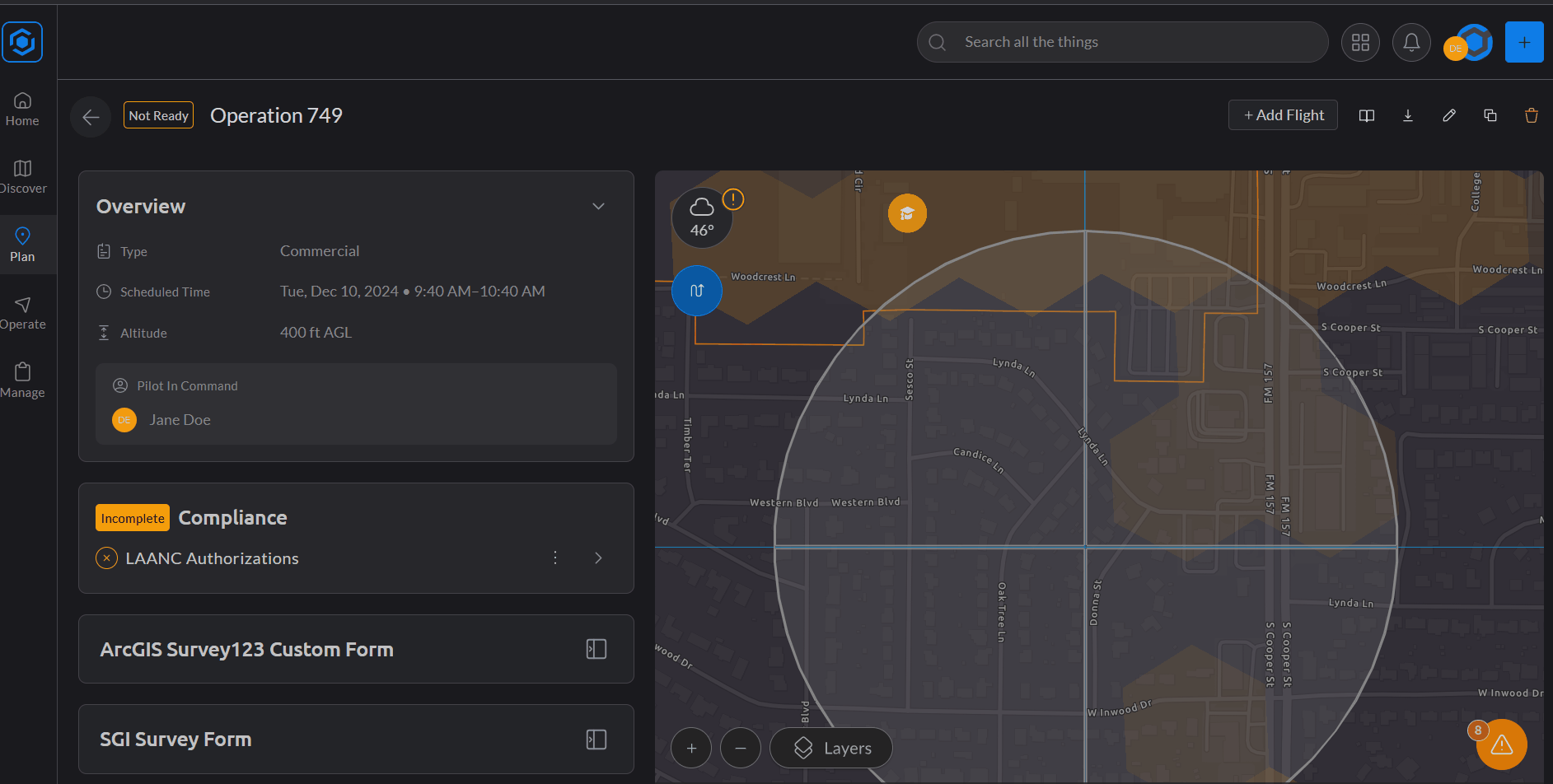1553x784 pixels.
Task: Click the weather widget showing 46°
Action: [x=702, y=218]
